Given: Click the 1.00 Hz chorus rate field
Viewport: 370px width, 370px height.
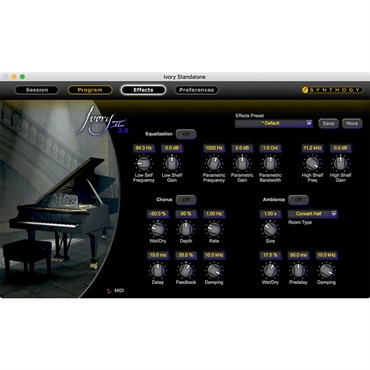Looking at the screenshot, I should [214, 214].
